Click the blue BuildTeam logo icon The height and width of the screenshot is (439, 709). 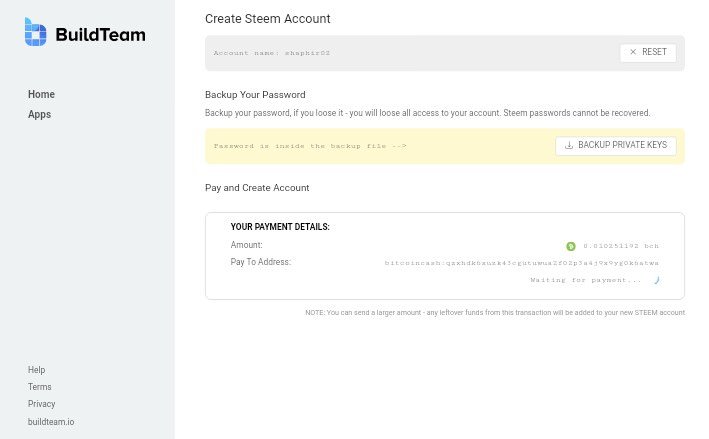35,32
